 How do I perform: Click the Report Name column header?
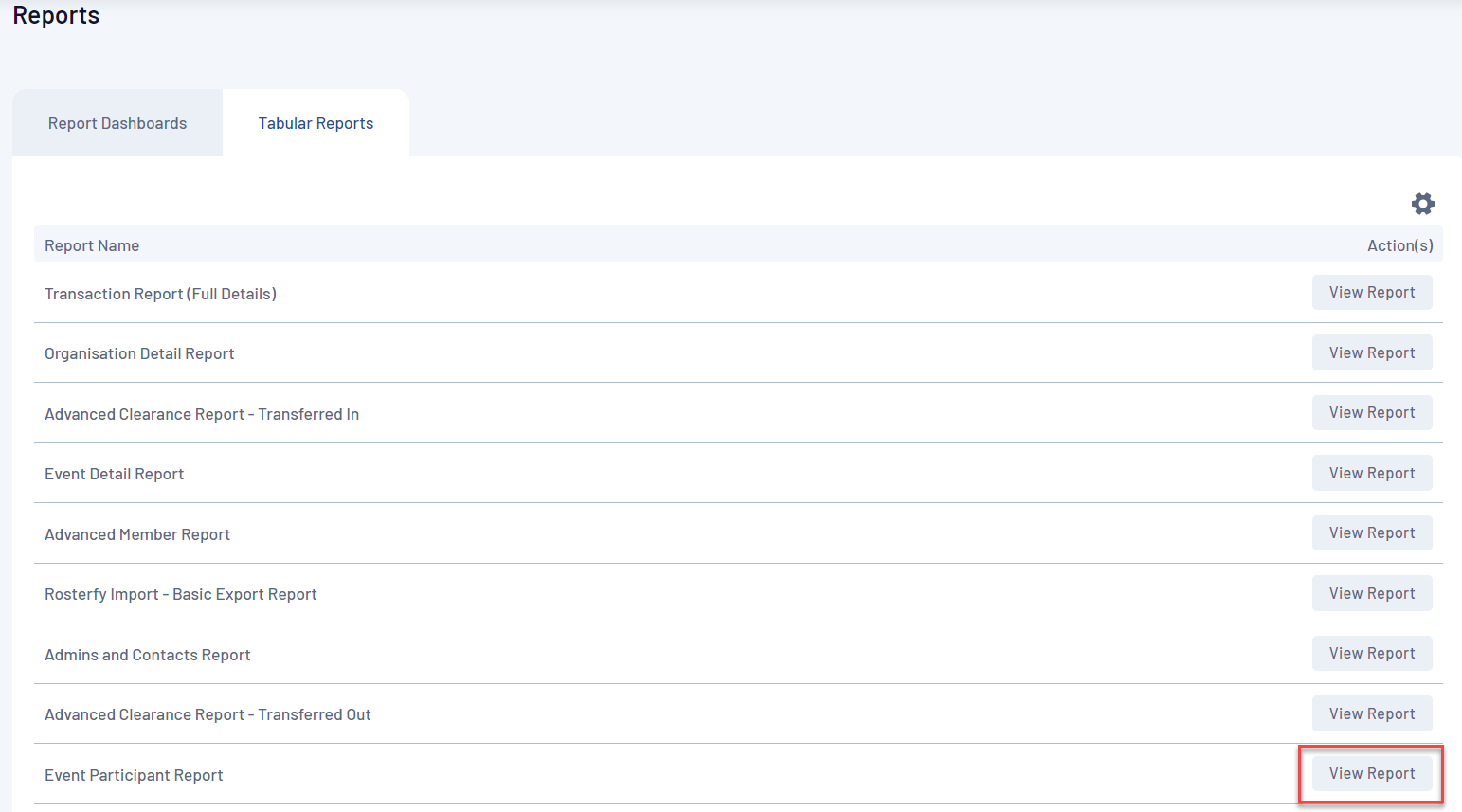coord(92,245)
